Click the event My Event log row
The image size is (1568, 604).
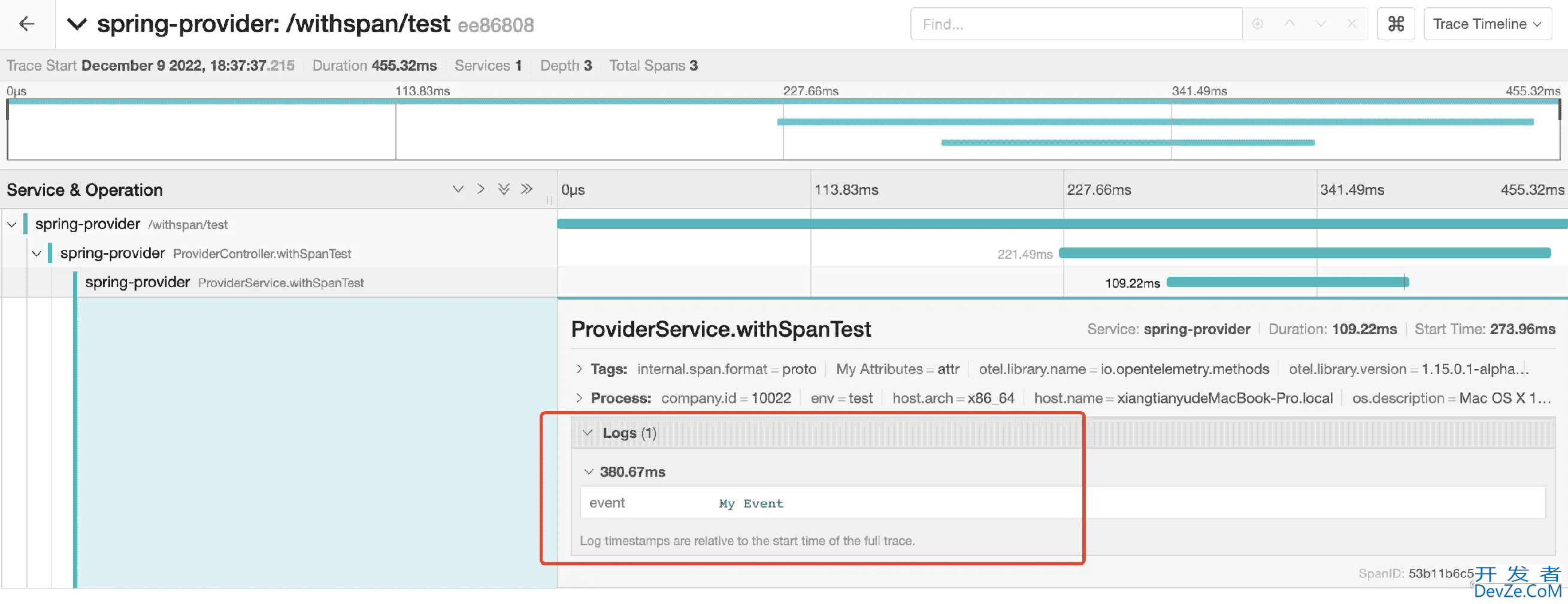click(1062, 503)
